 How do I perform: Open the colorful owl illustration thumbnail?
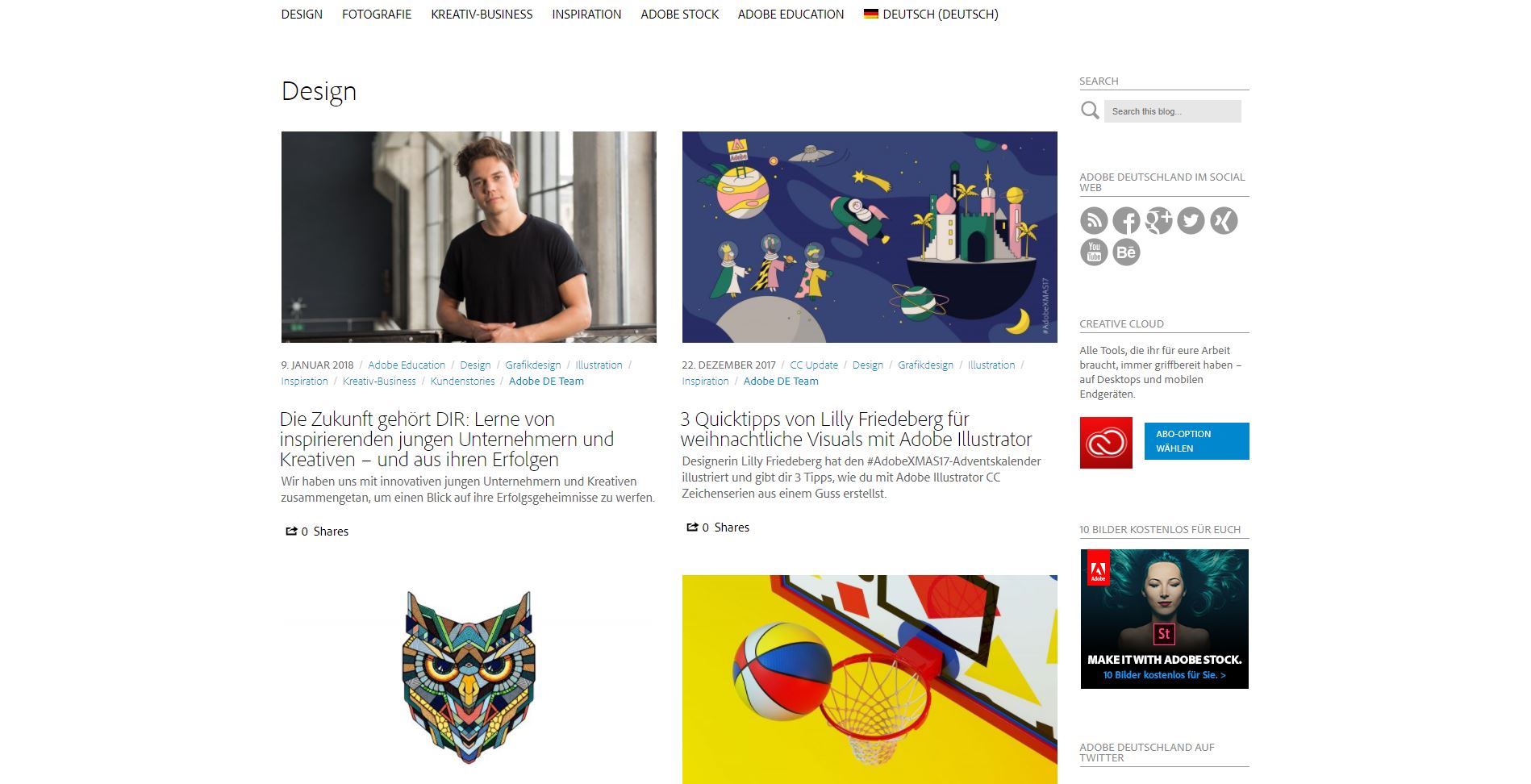(469, 678)
